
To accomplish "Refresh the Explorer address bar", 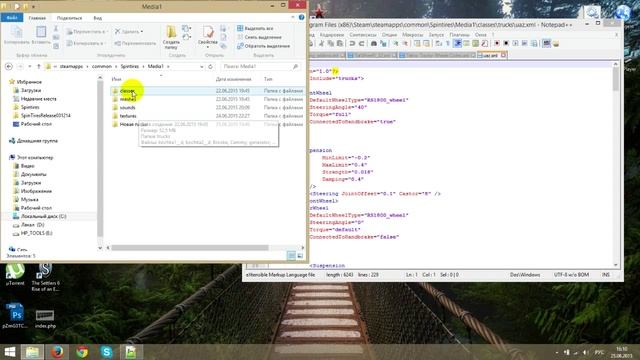I will (211, 67).
